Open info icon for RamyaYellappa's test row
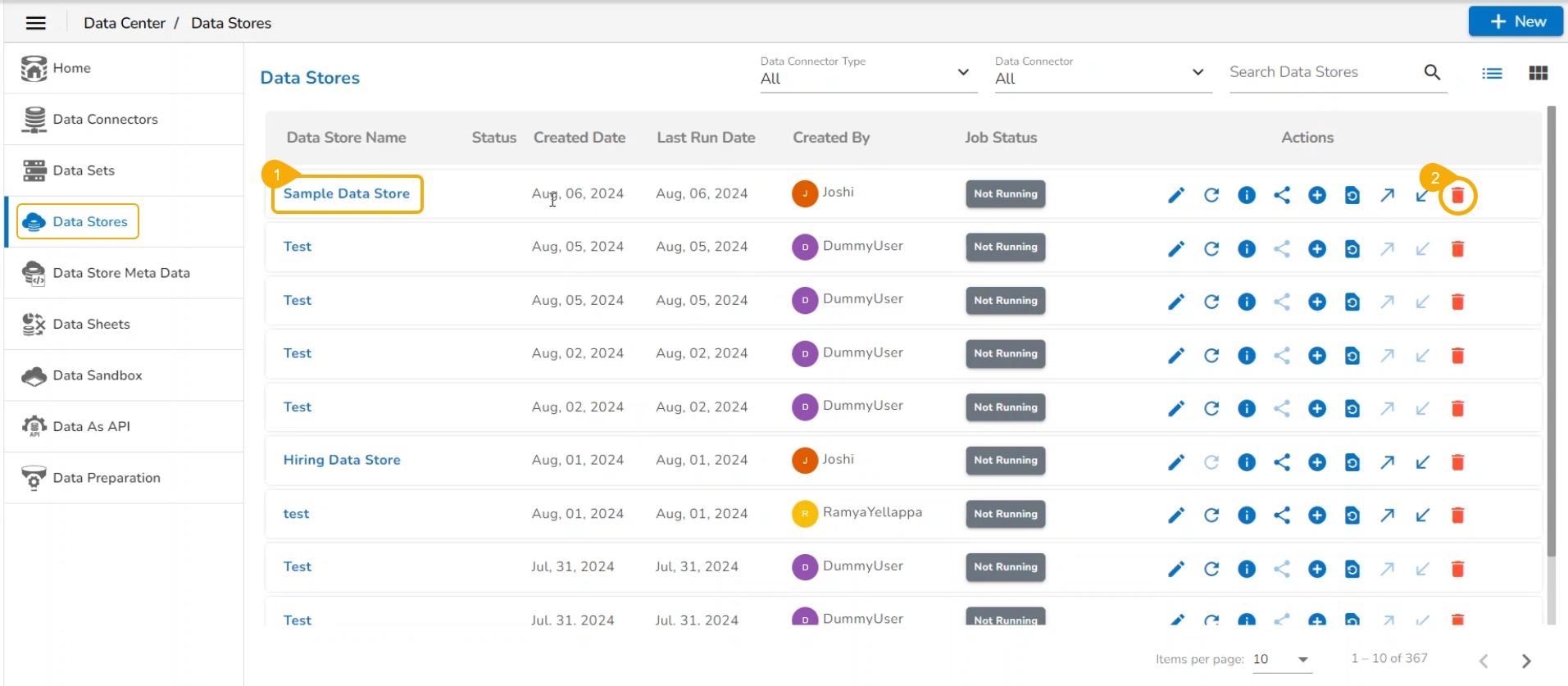 1247,516
